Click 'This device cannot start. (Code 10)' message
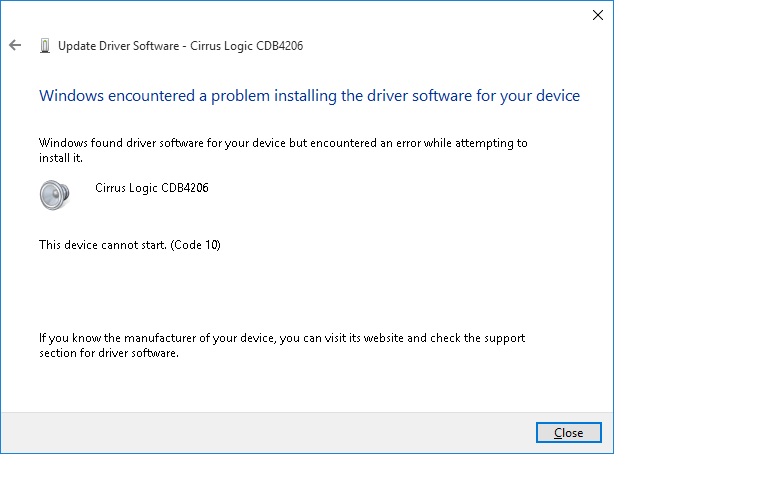Screen dimensions: 768x480 click(130, 245)
